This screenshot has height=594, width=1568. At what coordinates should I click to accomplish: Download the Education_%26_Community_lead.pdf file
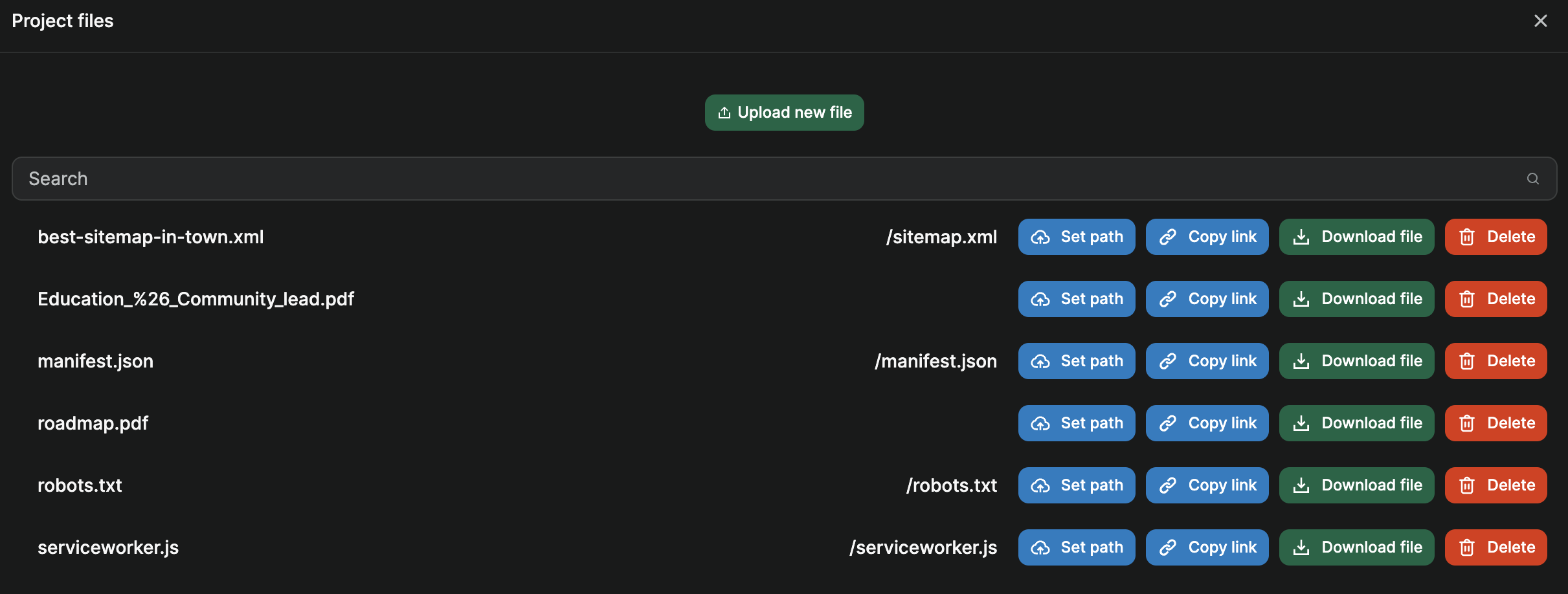1356,298
